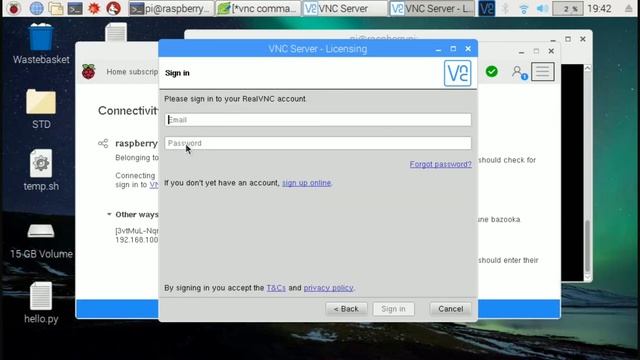640x360 pixels.
Task: Open the VNC Server hamburger menu
Action: (x=542, y=72)
